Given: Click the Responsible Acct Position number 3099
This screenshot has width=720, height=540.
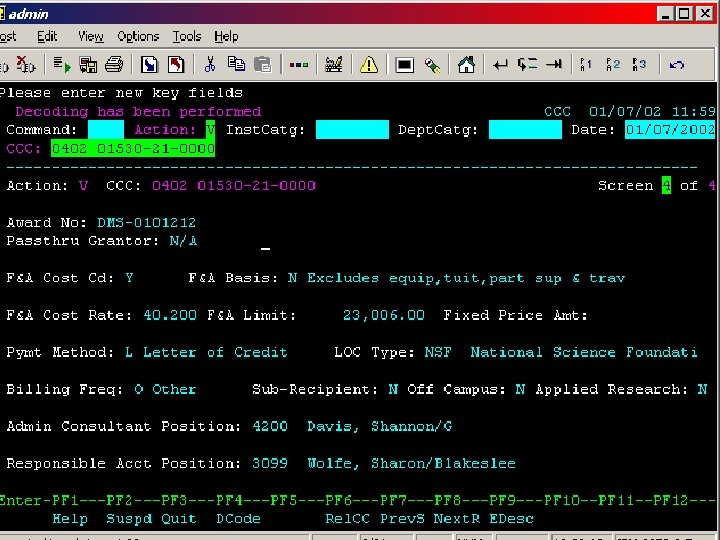Looking at the screenshot, I should point(270,463).
